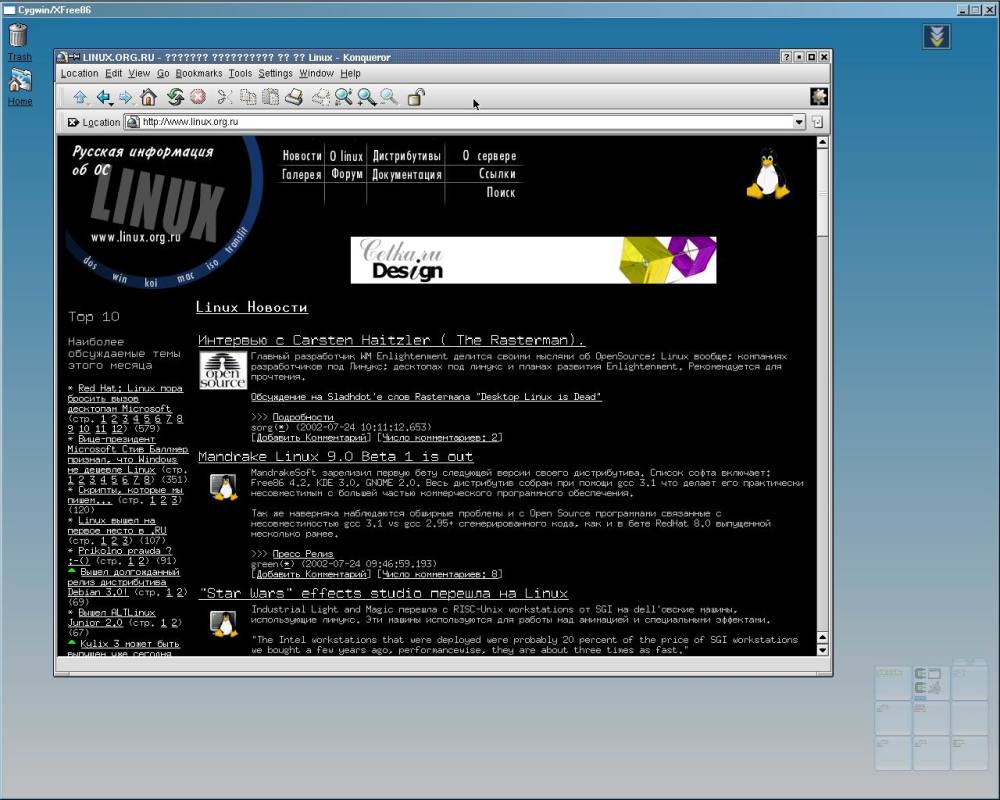This screenshot has width=1000, height=800.
Task: Click the arrow icon in desktop top-right corner
Action: tap(936, 36)
